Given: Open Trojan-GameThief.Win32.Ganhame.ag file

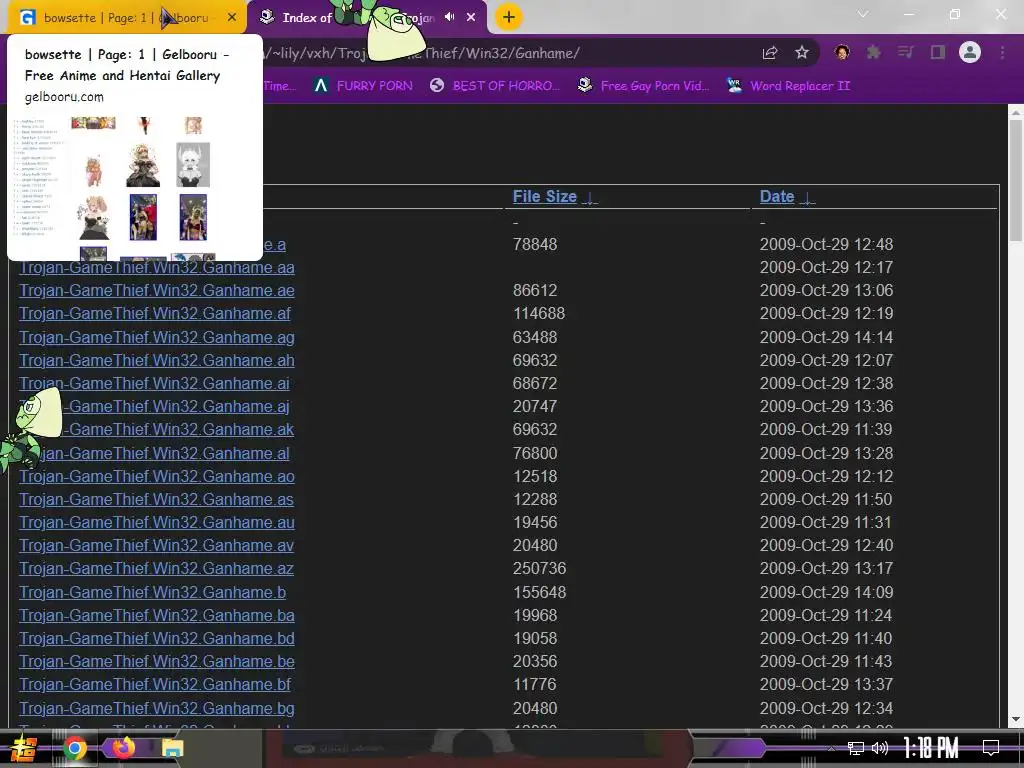Looking at the screenshot, I should [157, 338].
